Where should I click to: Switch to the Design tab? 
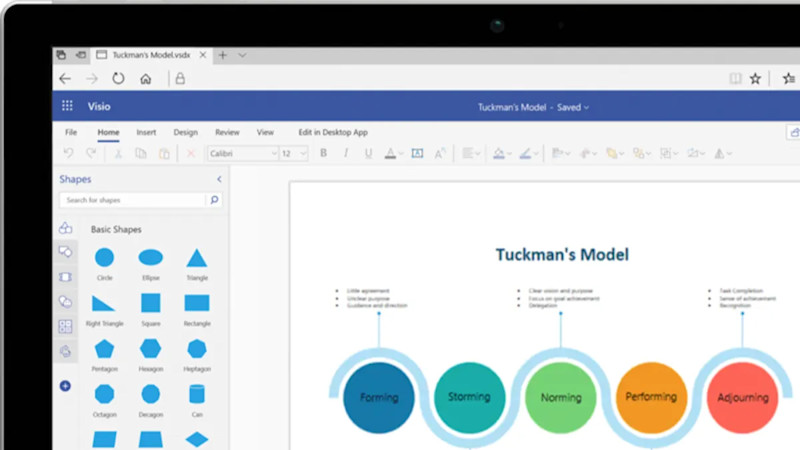pyautogui.click(x=185, y=132)
